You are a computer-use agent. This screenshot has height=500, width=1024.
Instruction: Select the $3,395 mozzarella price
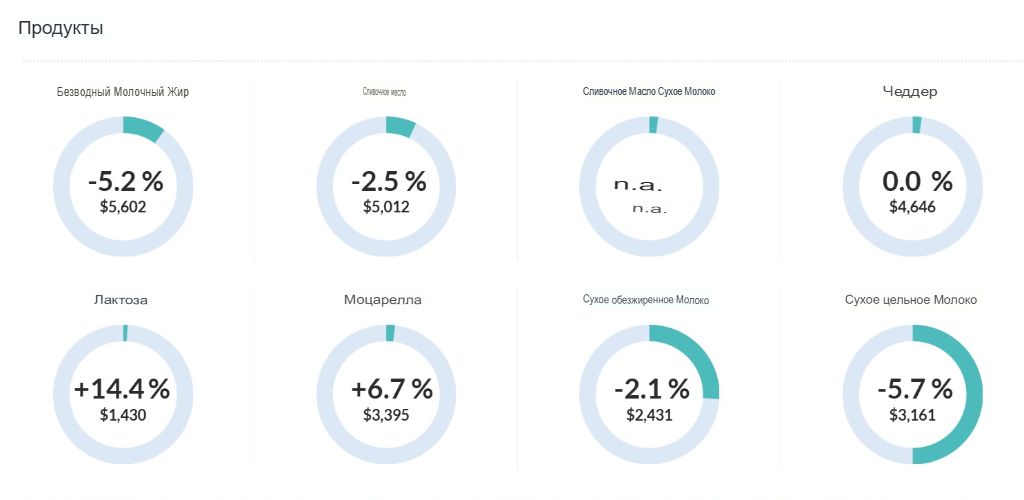point(386,414)
